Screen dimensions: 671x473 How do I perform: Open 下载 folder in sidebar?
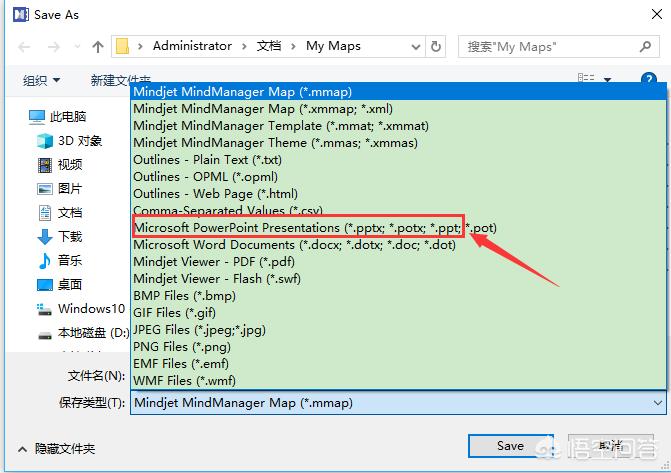(60, 236)
